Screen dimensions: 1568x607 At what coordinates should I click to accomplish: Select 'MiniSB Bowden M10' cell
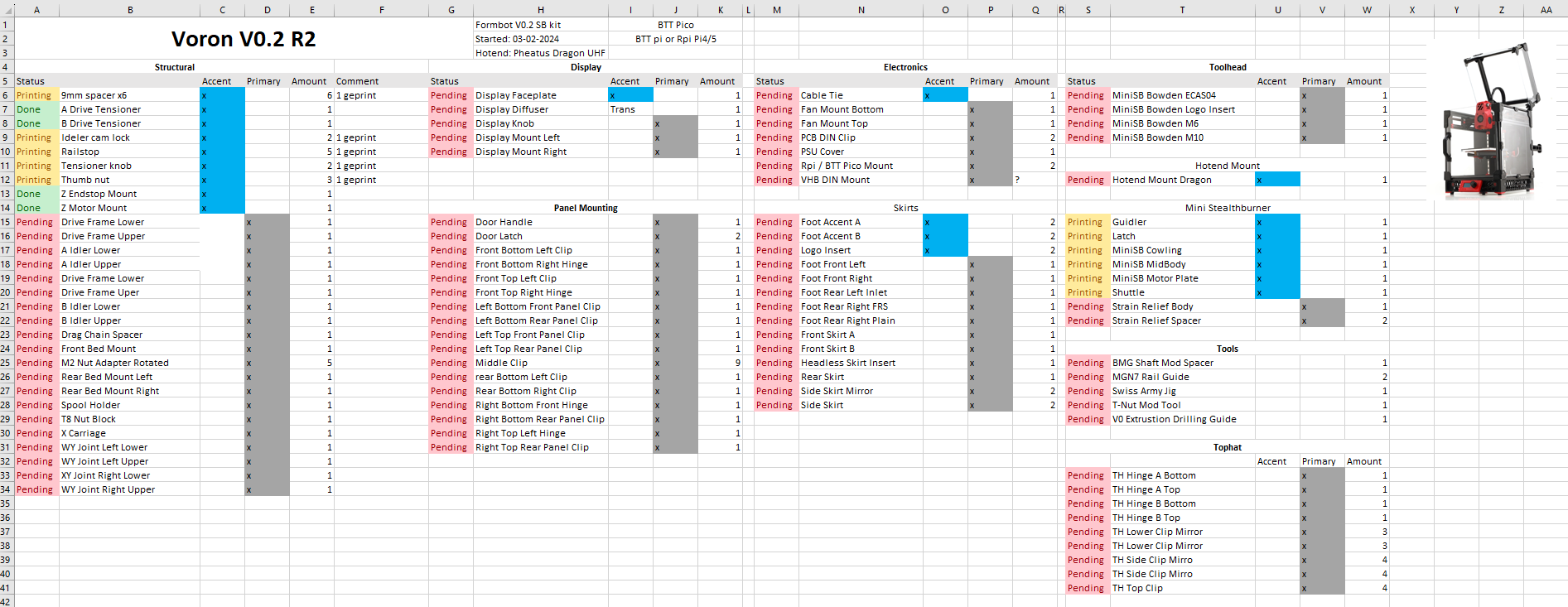(1182, 137)
